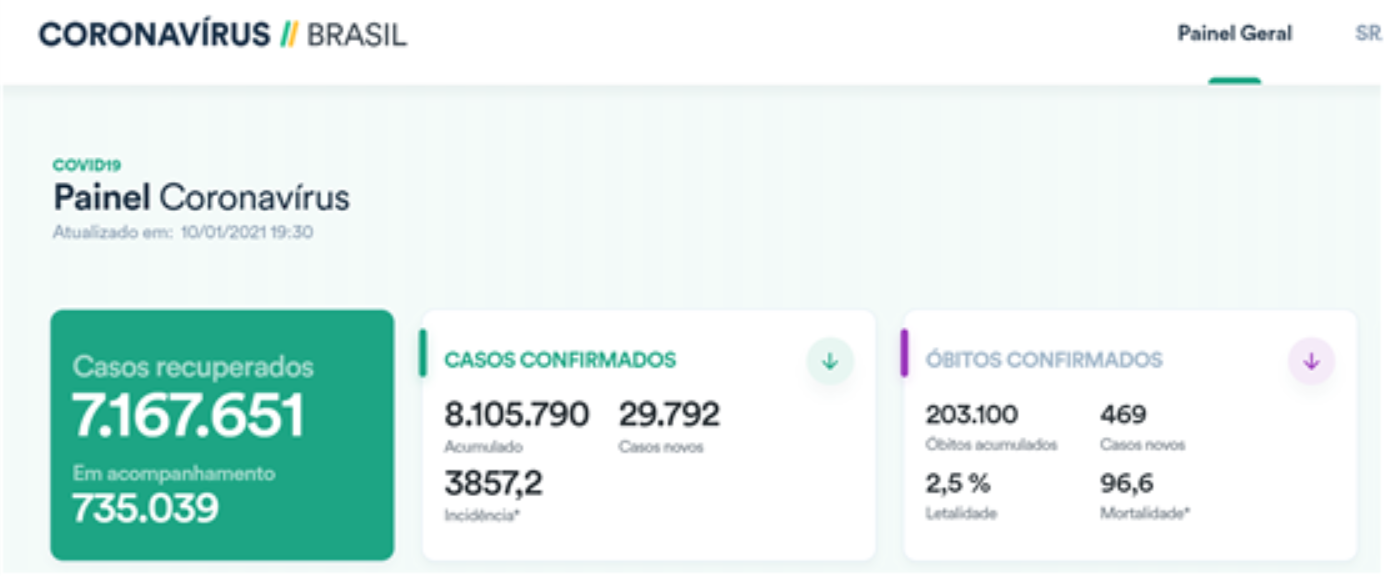The height and width of the screenshot is (586, 1388).
Task: Open the partially visible SR tab
Action: point(1368,34)
